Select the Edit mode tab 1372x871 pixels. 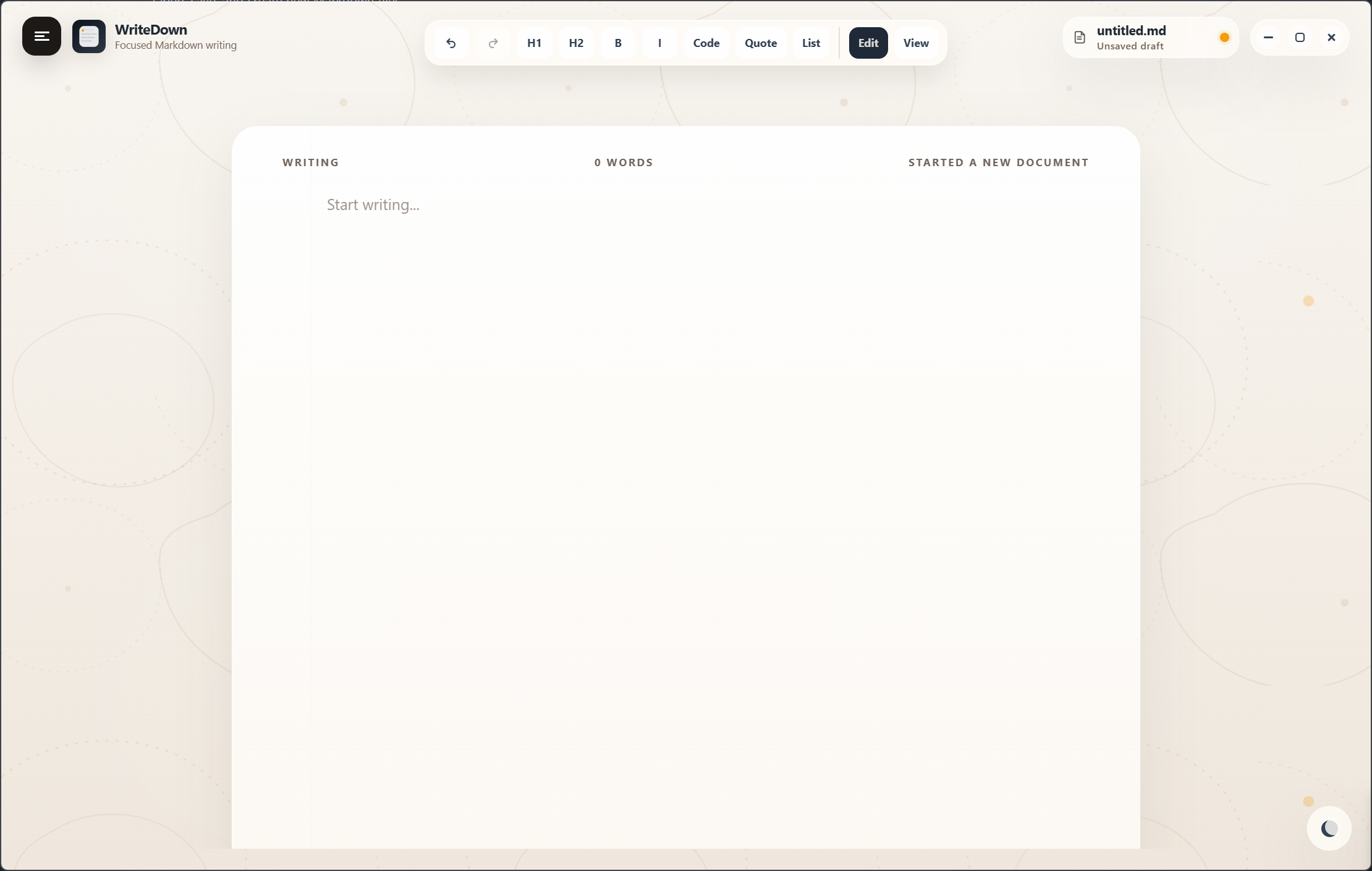[867, 43]
